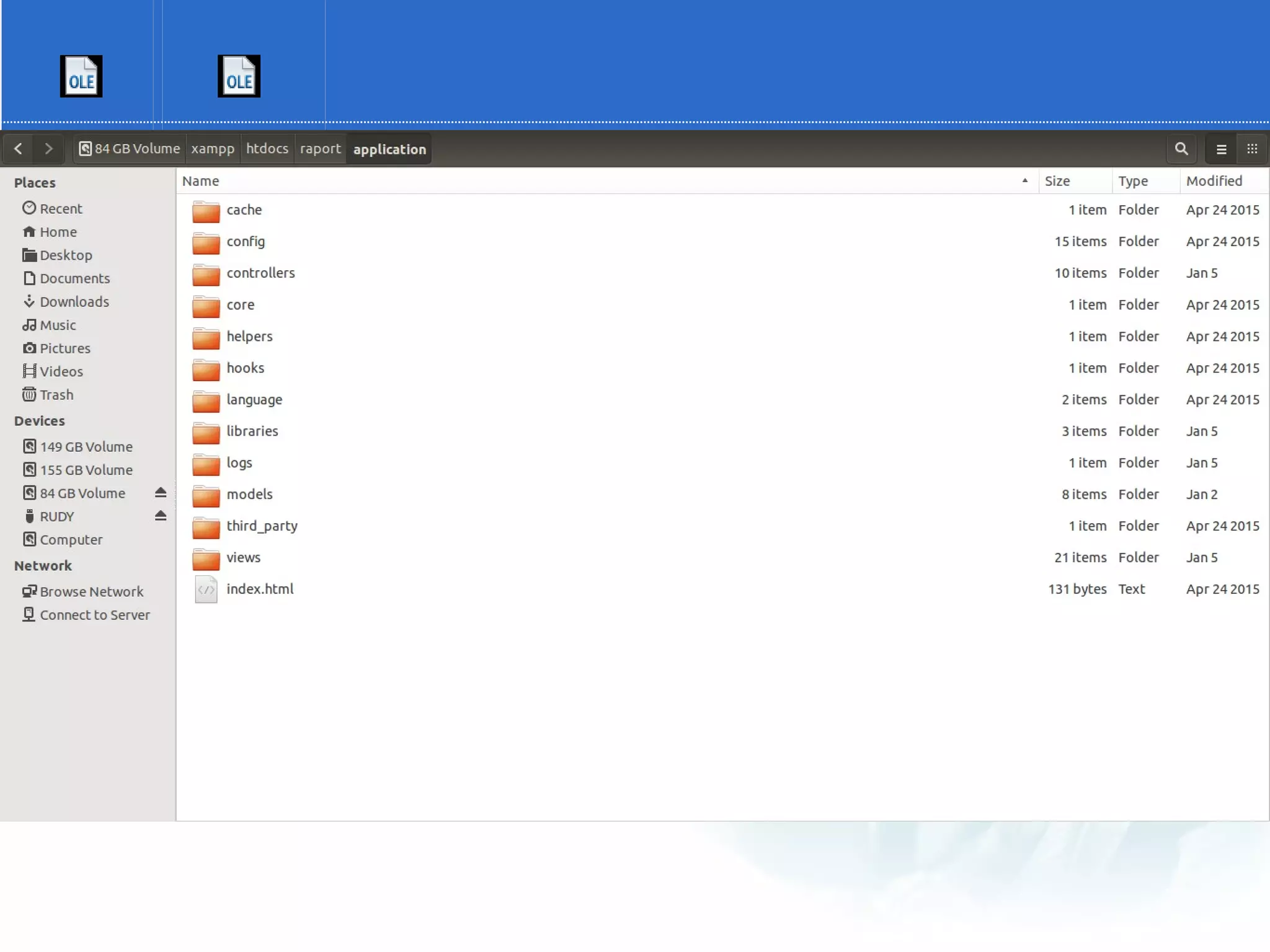Screen dimensions: 1270x952
Task: Open Trash in sidebar
Action: click(x=56, y=395)
